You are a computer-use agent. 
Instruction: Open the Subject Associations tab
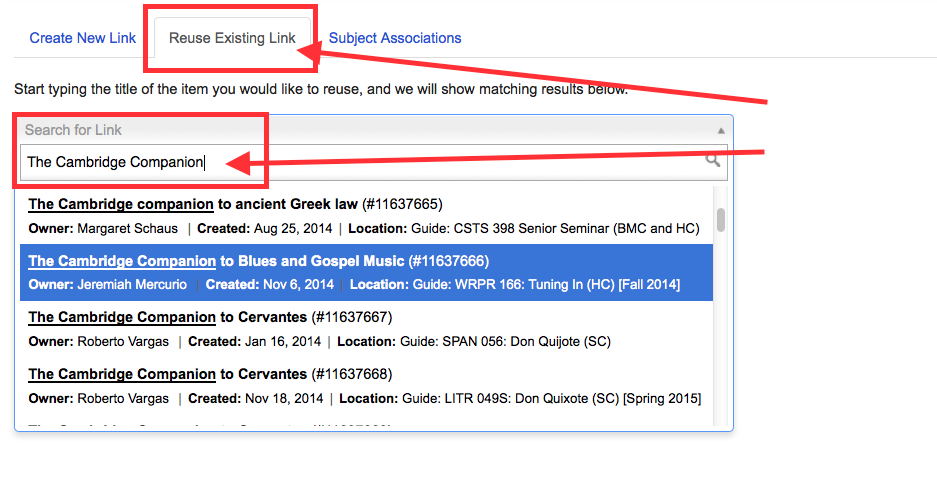tap(395, 38)
